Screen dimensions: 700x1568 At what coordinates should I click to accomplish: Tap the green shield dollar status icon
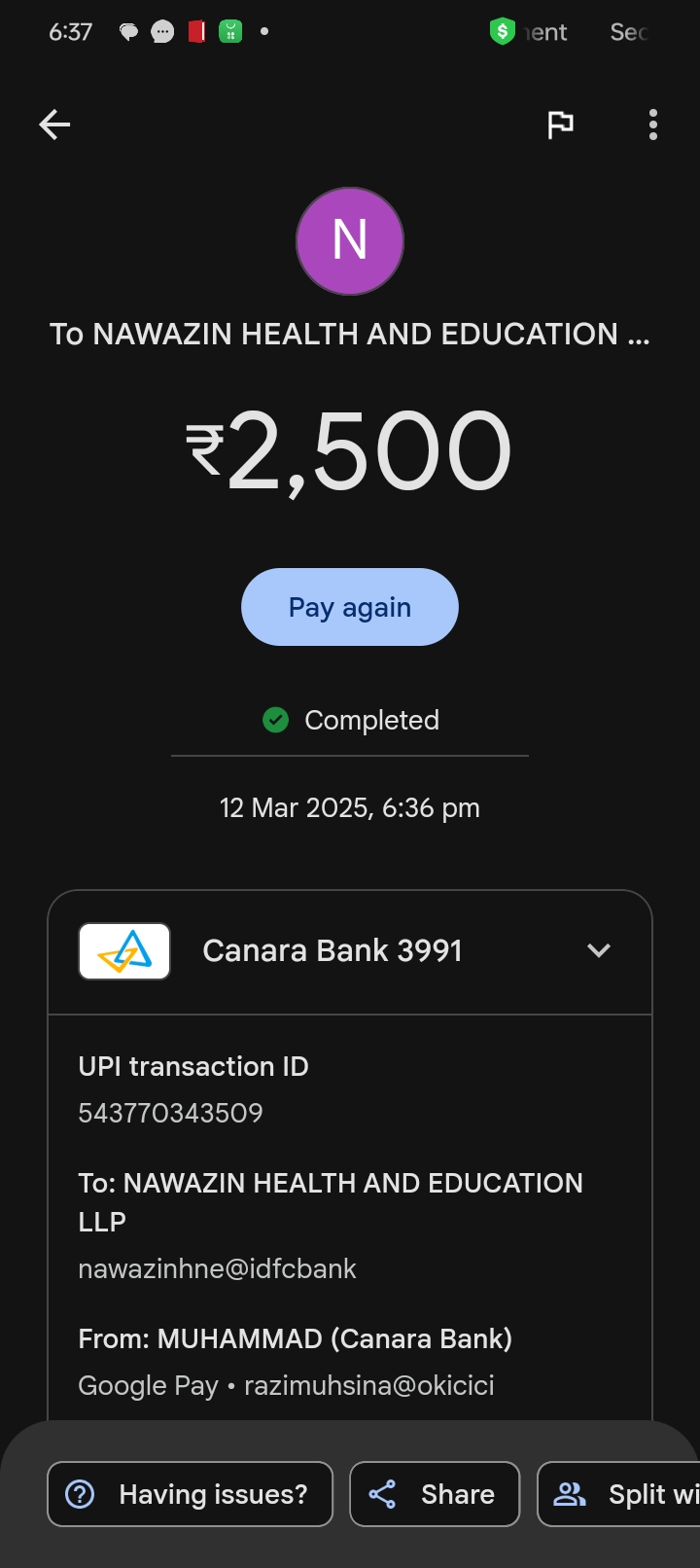[x=502, y=32]
